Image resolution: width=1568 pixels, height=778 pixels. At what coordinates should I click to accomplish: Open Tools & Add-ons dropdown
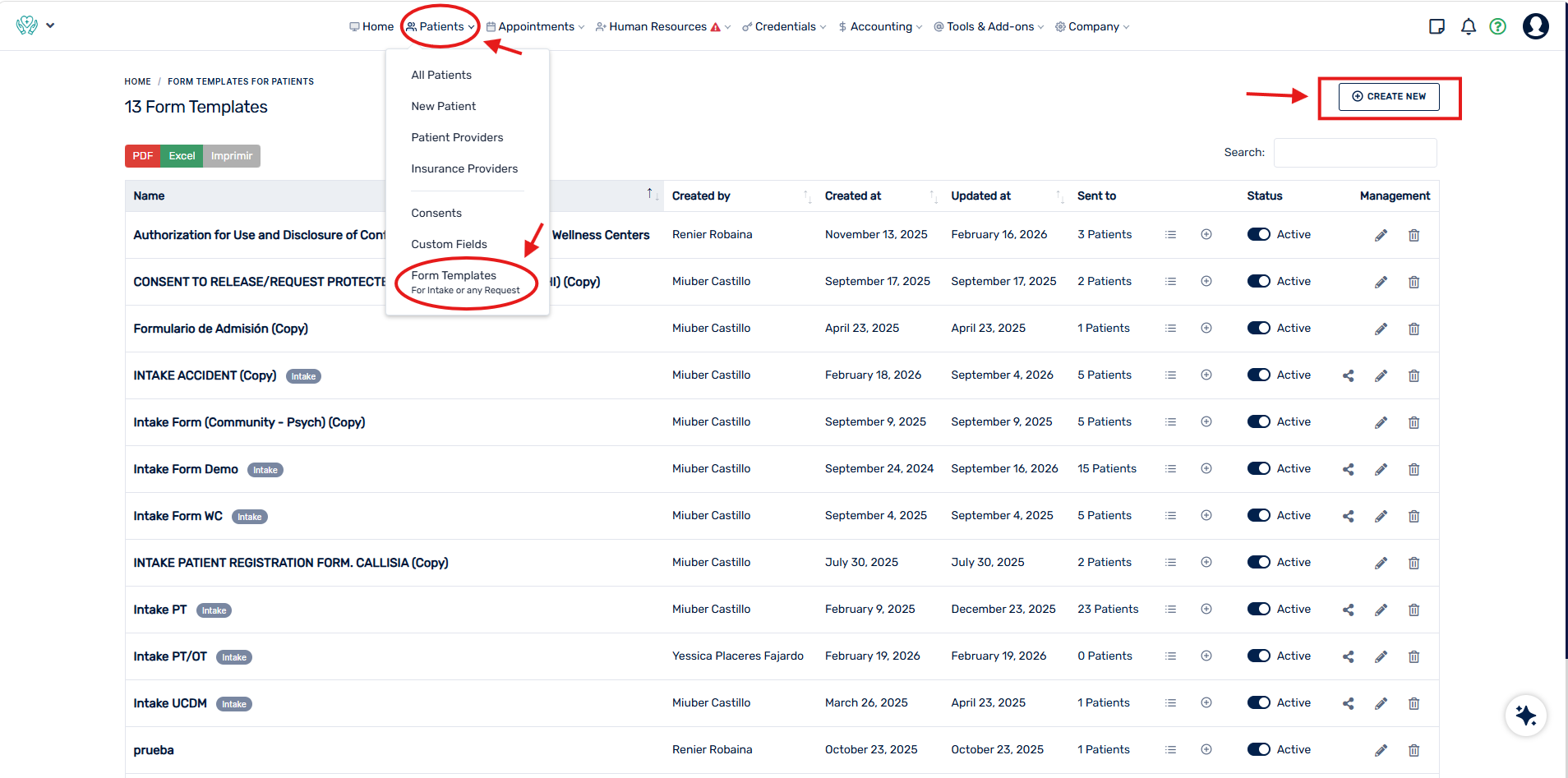coord(989,26)
